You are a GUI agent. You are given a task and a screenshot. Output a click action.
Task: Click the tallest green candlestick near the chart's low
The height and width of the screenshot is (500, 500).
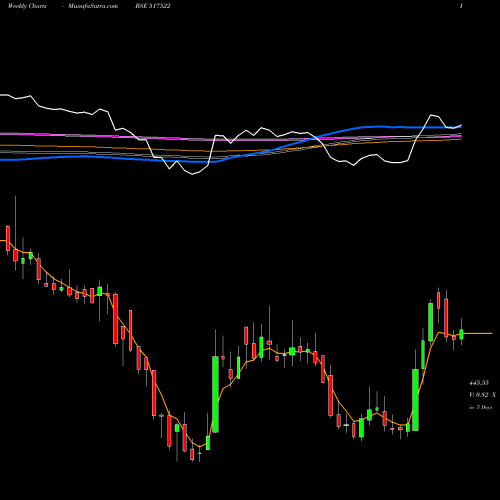[x=215, y=394]
